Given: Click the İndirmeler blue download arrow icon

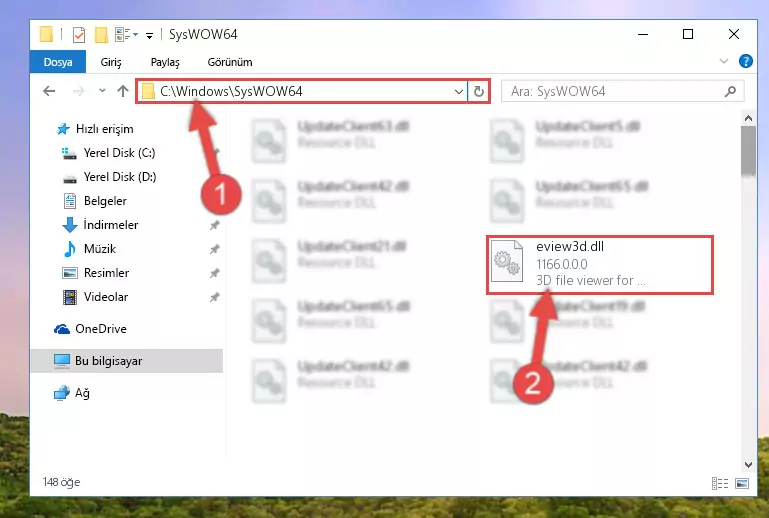Looking at the screenshot, I should 70,225.
